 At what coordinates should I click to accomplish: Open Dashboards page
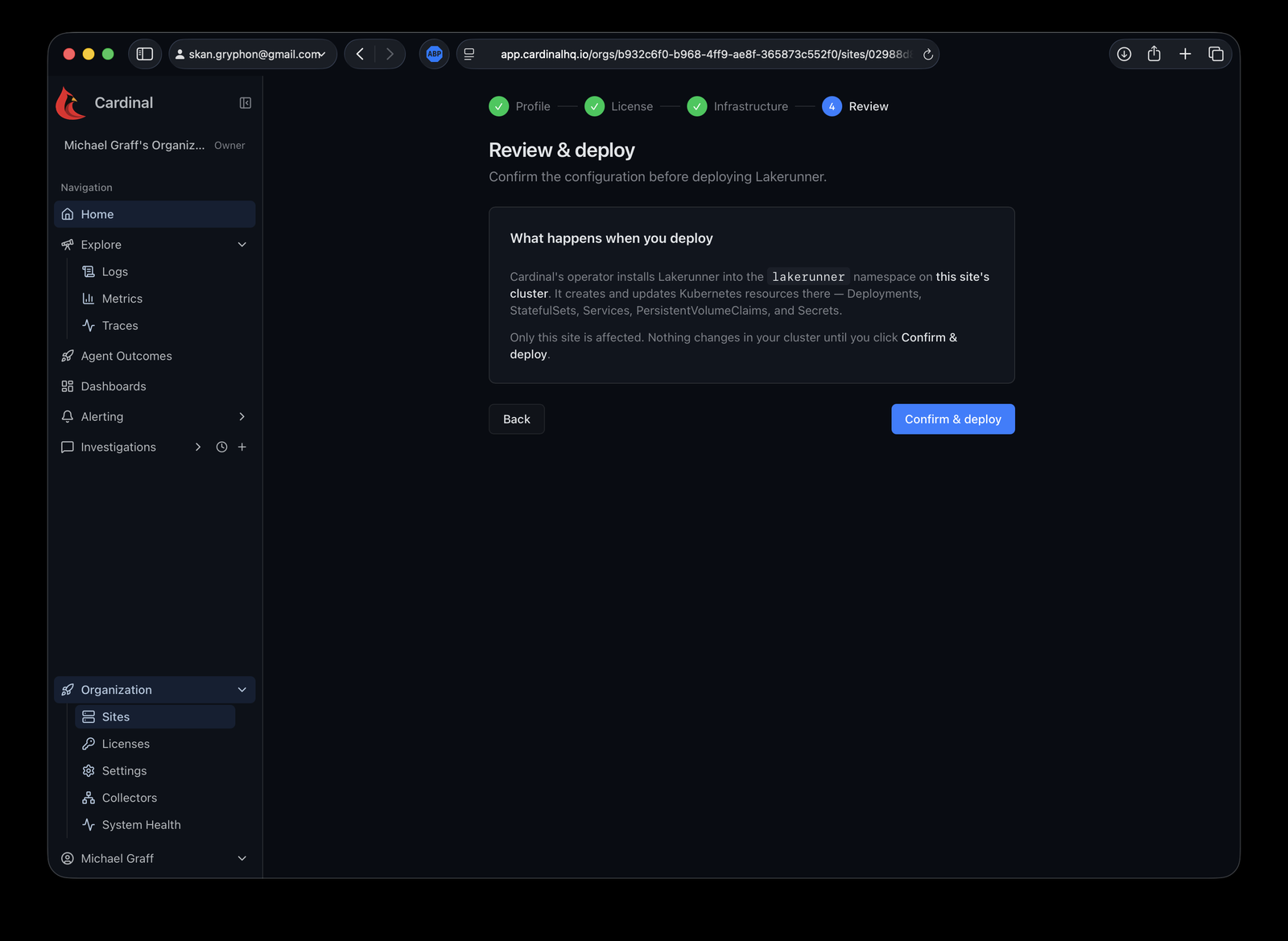(x=155, y=386)
